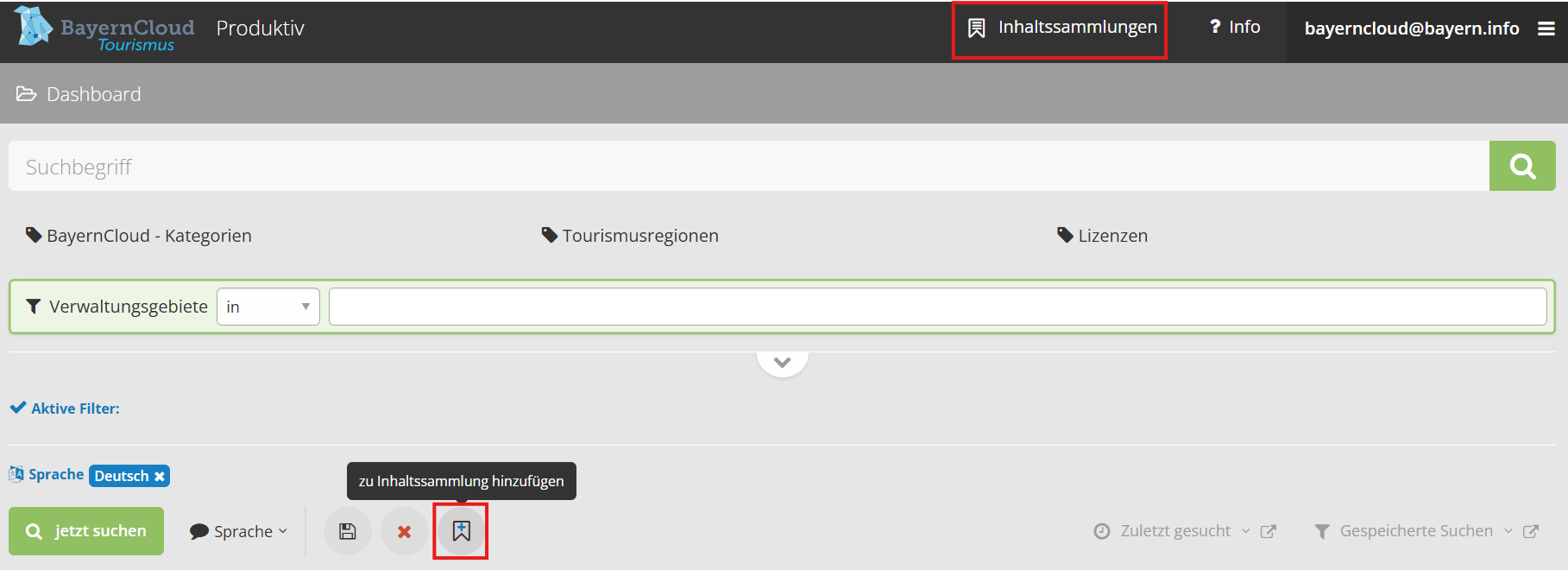Open the Verwaltungsgebiete 'in' operator dropdown
Screen dimensions: 1568x570
coord(268,307)
